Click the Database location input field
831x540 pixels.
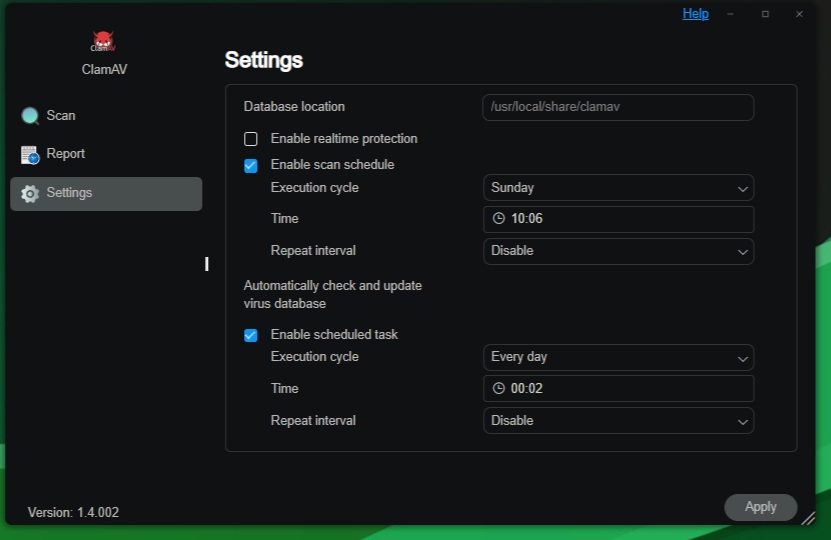[618, 107]
